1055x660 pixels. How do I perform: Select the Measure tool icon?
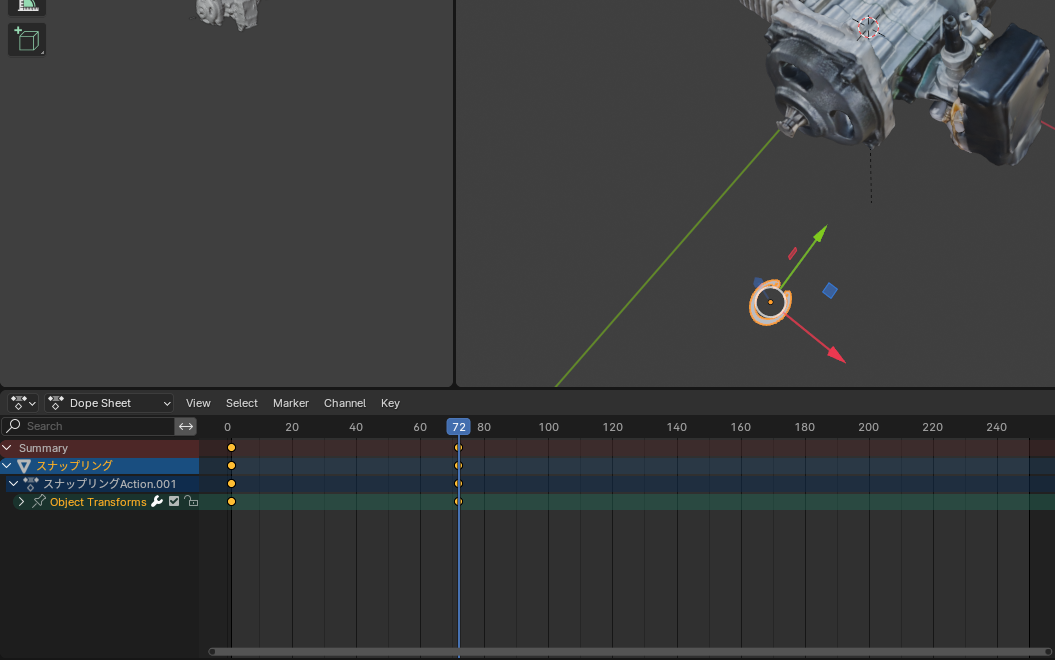[x=27, y=5]
